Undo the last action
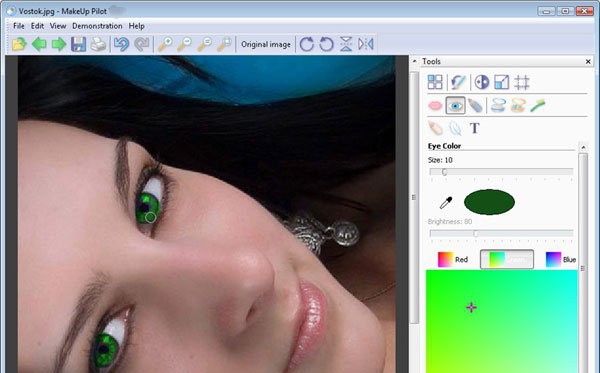Viewport: 600px width, 373px height. point(122,44)
